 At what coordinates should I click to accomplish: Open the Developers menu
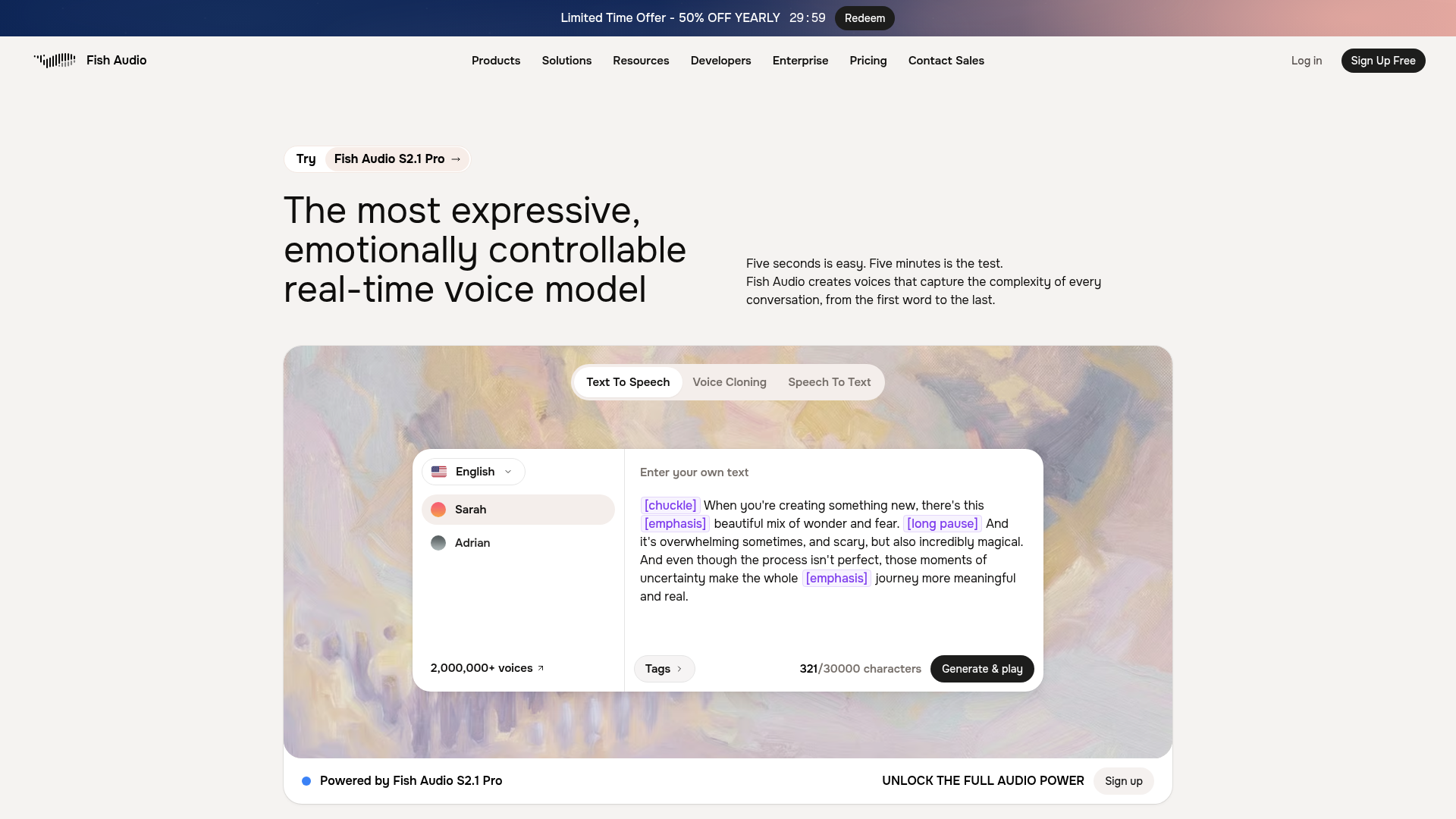(720, 61)
